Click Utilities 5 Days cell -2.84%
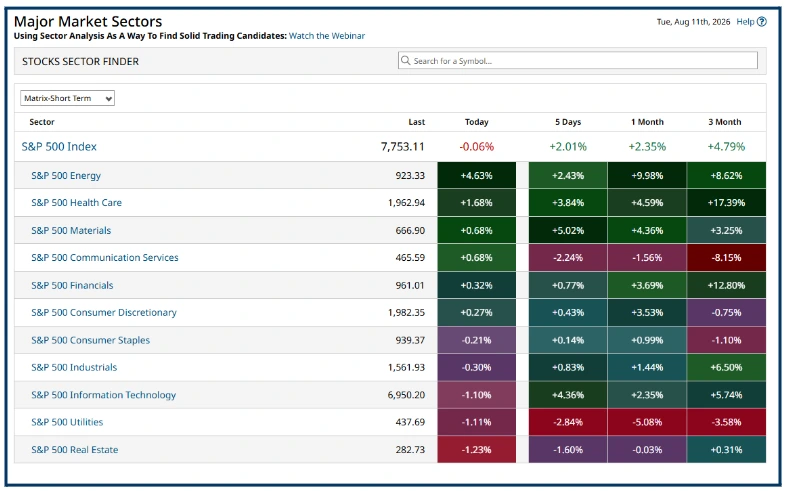Image resolution: width=787 pixels, height=491 pixels. point(568,422)
